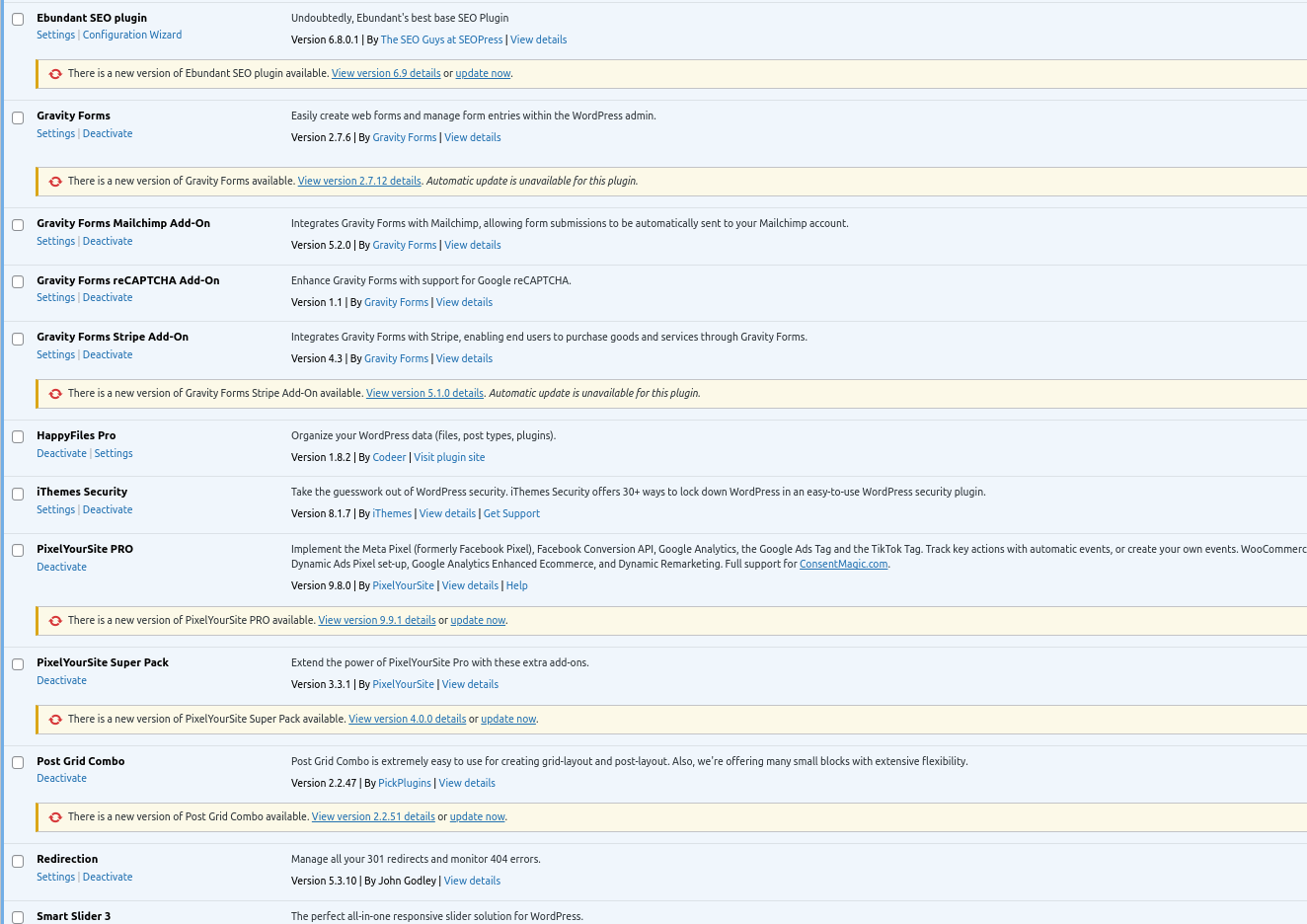Click the update icon in Gravity Forms notice
The image size is (1307, 924).
tap(55, 182)
